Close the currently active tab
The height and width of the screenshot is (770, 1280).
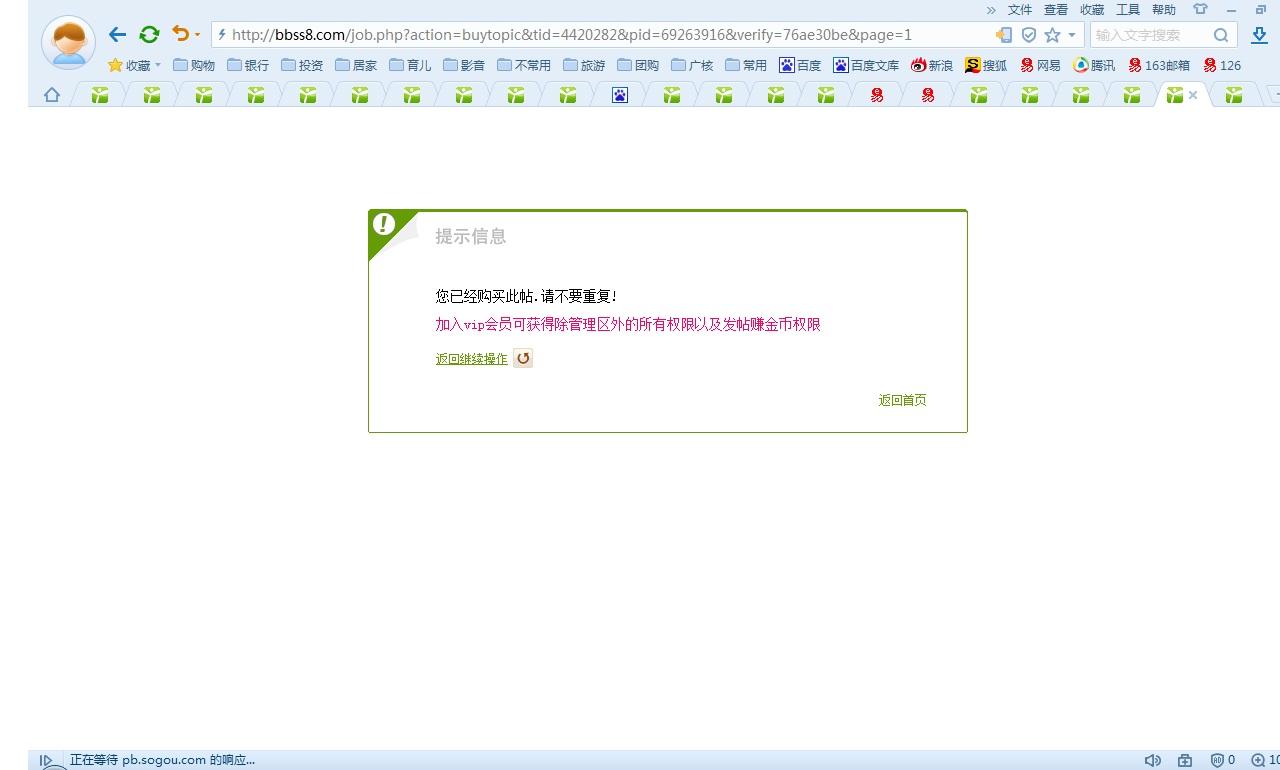click(1192, 95)
